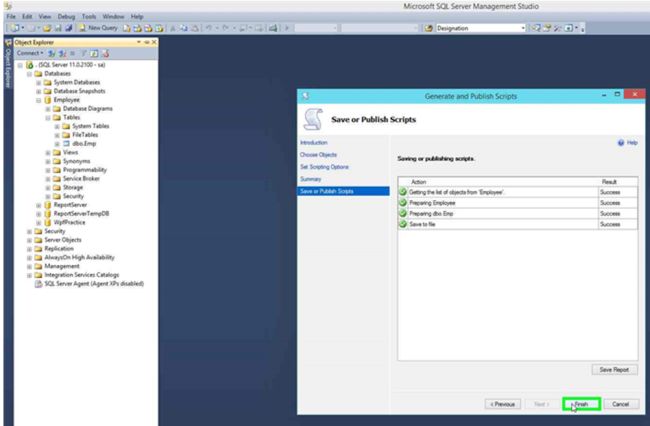Viewport: 650px width, 426px height.
Task: Click the Cancel button in the wizard
Action: click(621, 404)
